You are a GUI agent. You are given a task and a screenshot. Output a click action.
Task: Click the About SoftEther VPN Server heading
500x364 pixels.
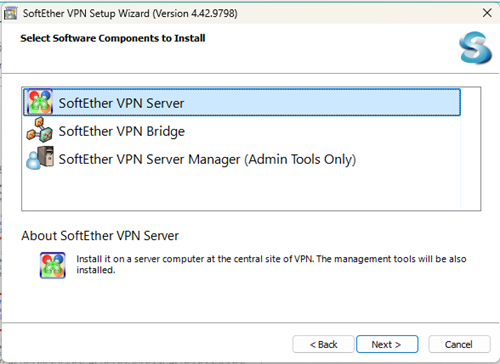click(100, 236)
